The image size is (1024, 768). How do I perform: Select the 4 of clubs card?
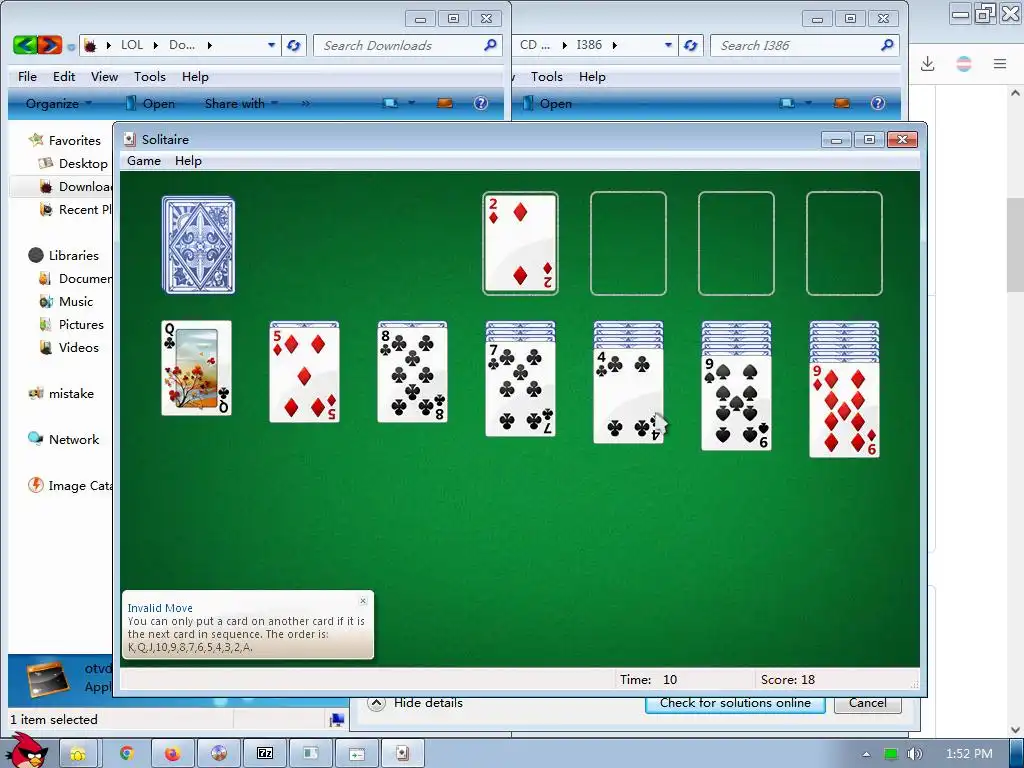tap(628, 396)
